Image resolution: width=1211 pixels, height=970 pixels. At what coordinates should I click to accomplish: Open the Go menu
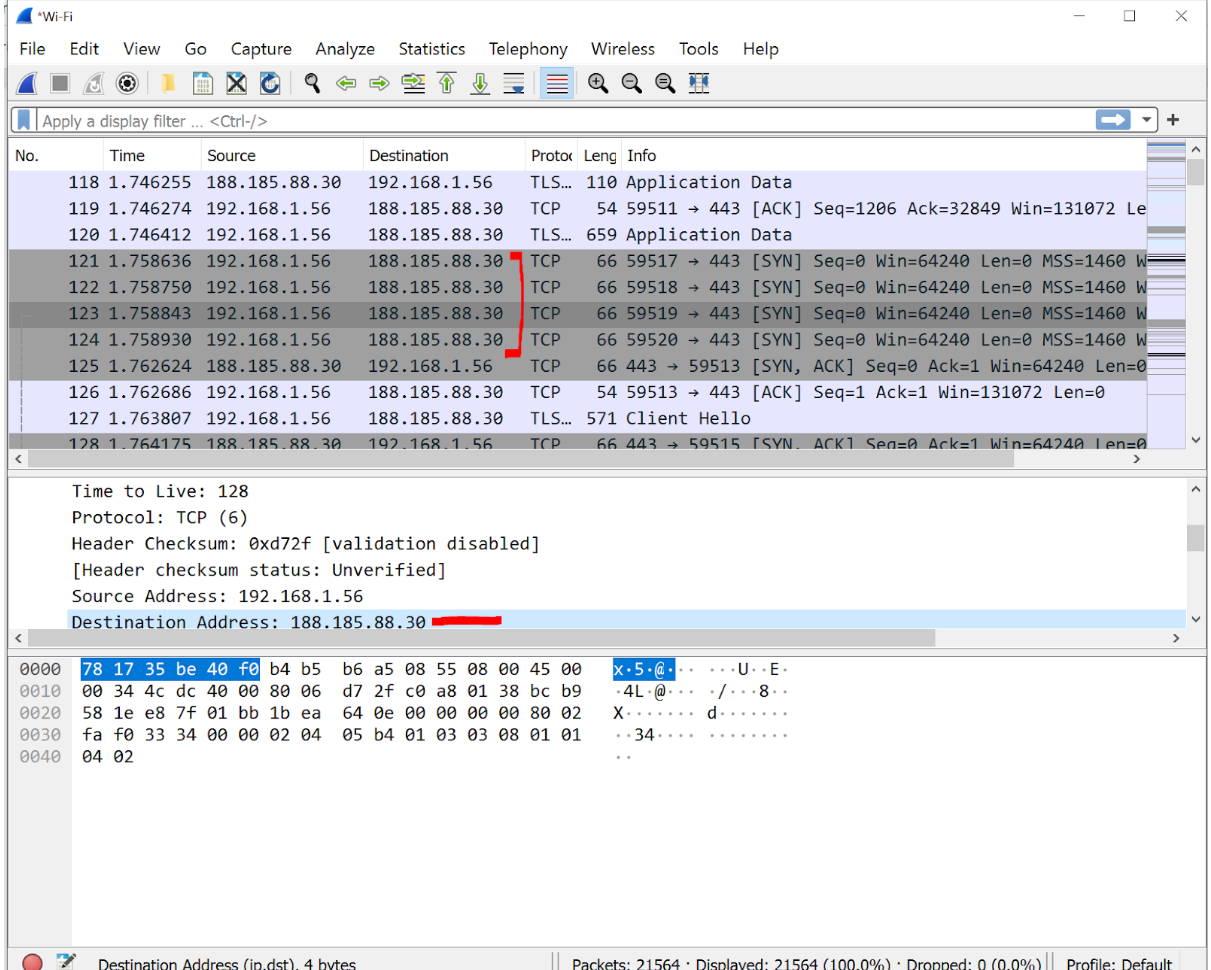pos(196,49)
